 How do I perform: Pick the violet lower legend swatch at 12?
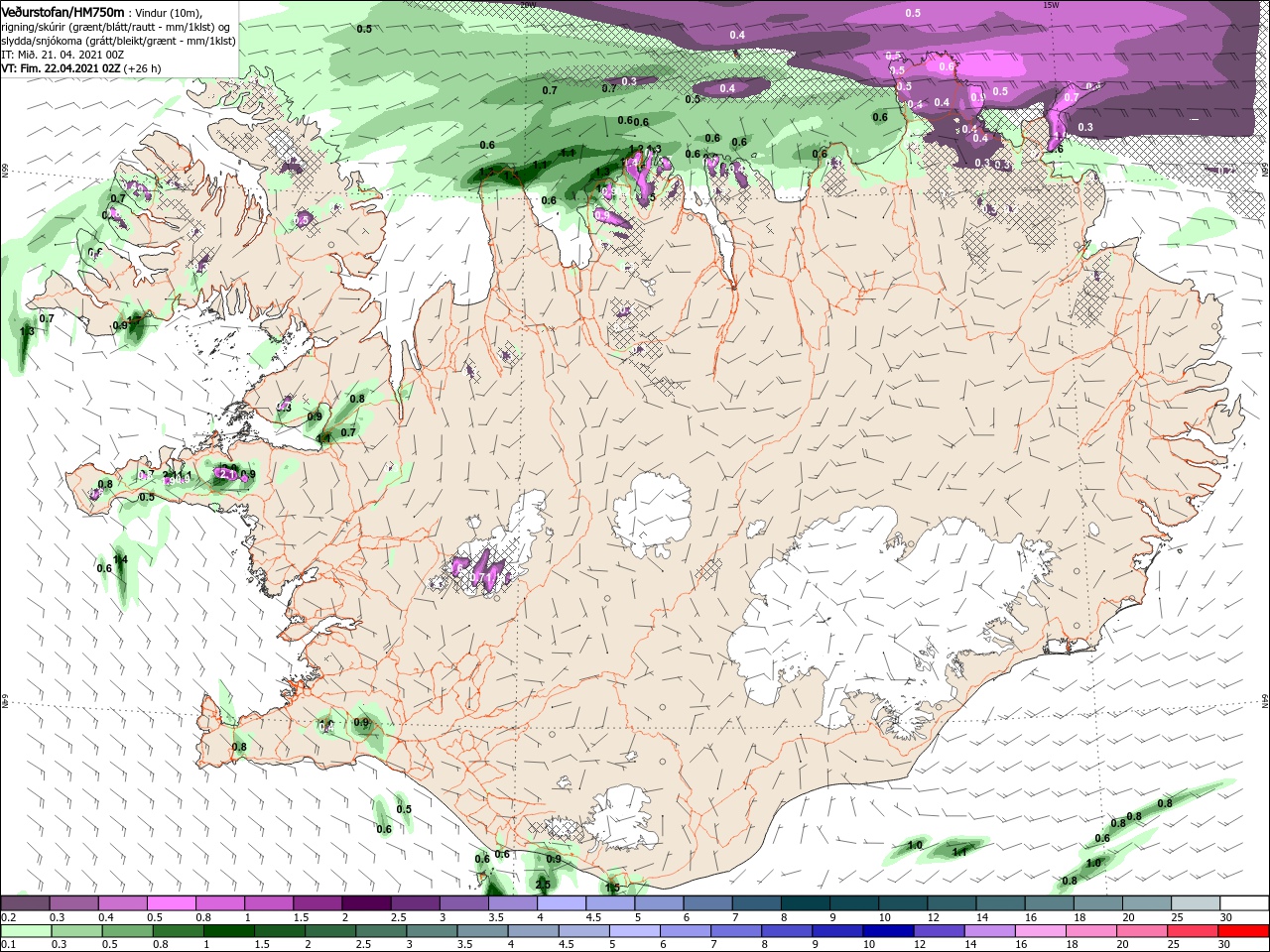(x=940, y=931)
